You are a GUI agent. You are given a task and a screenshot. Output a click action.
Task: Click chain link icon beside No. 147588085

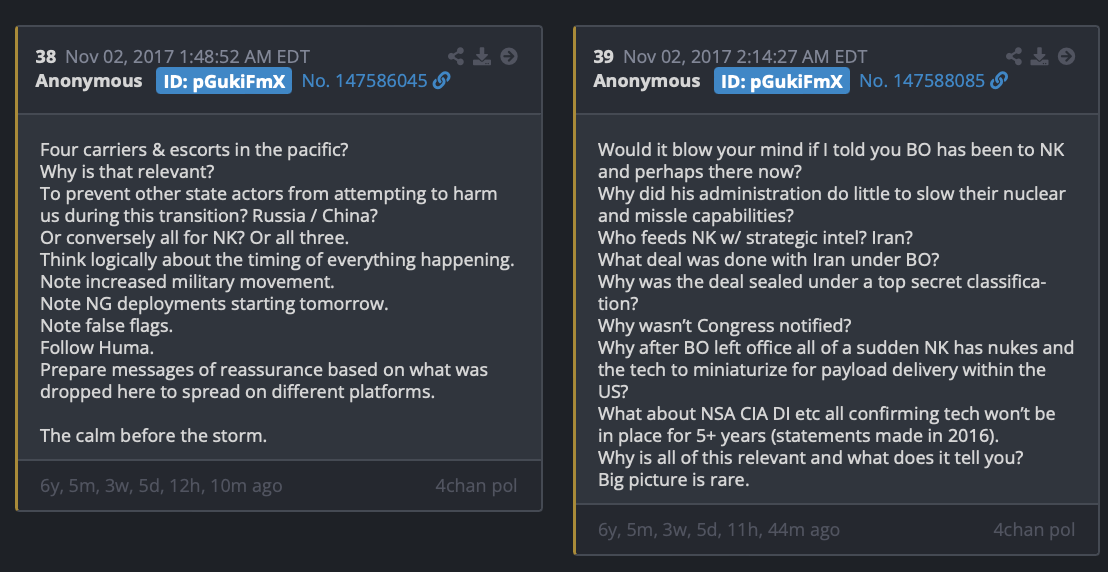[999, 81]
